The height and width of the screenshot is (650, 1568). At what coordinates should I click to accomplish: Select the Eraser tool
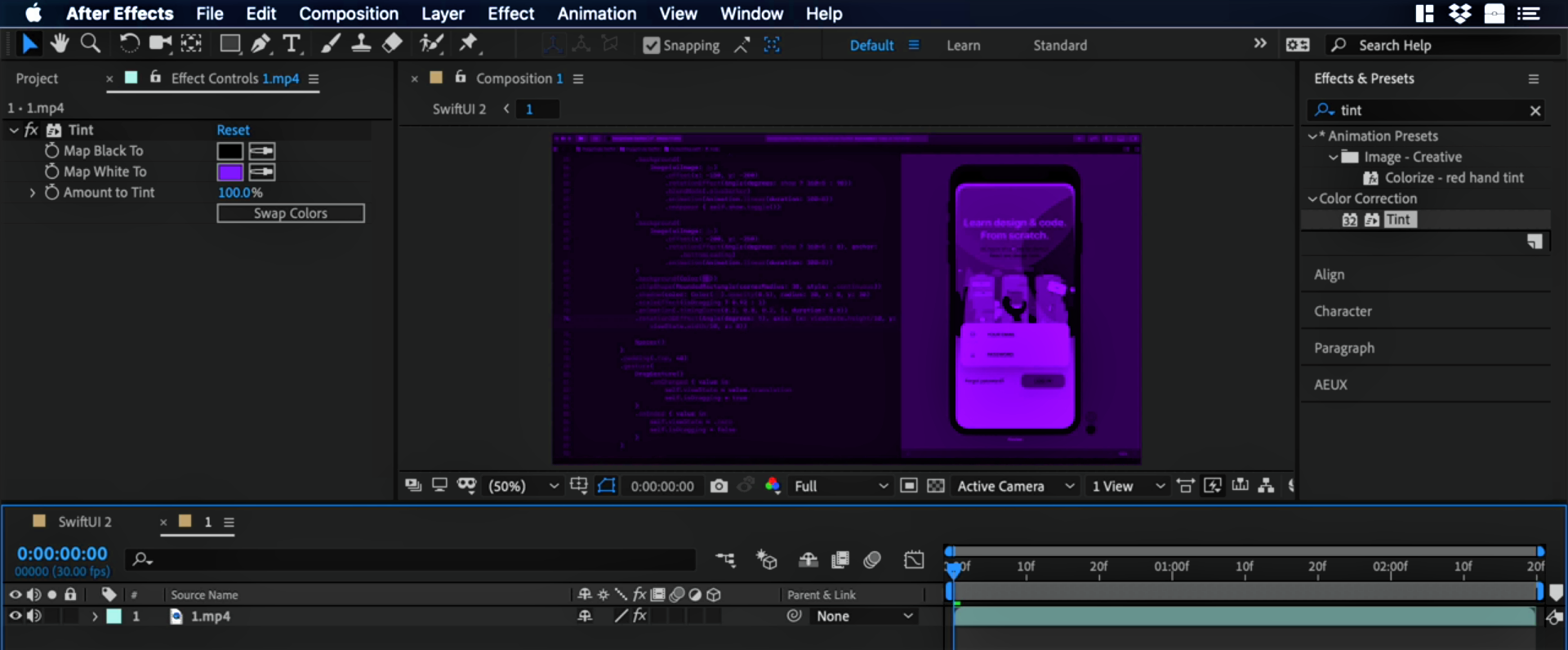point(393,43)
